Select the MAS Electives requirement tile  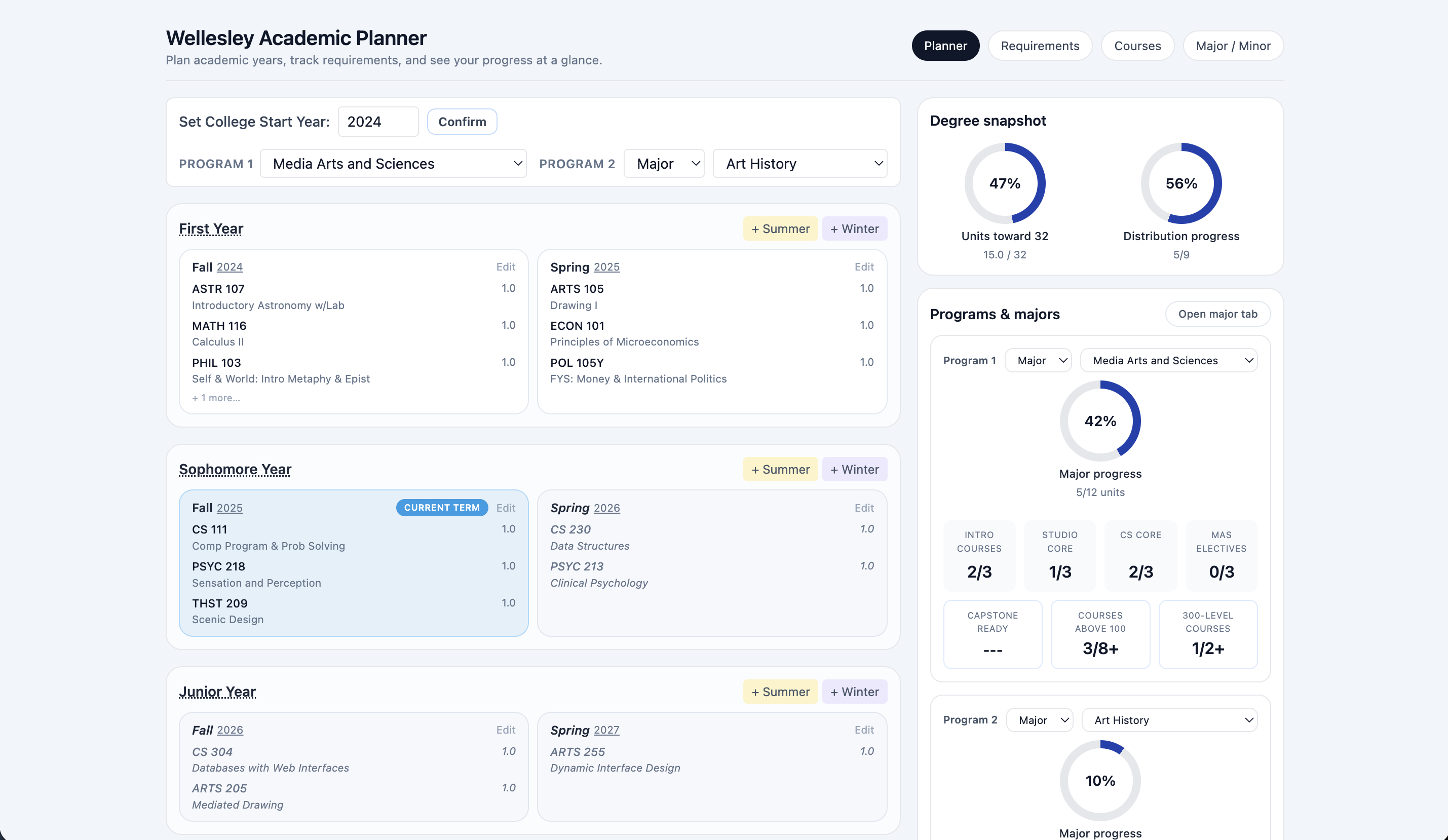(x=1221, y=556)
